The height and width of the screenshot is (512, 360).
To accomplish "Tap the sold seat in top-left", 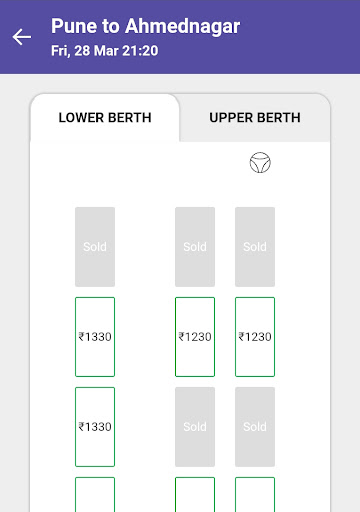I will [x=95, y=247].
